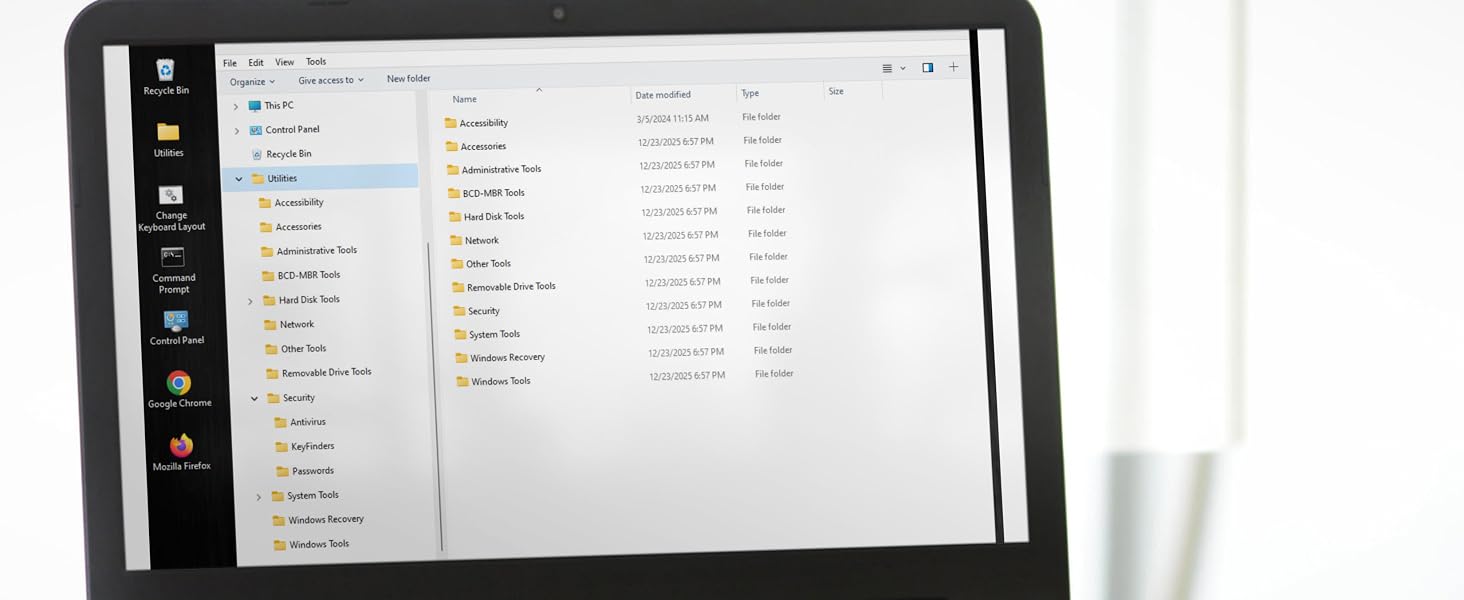Click the Security folder icon in file list
Image resolution: width=1464 pixels, height=600 pixels.
(x=459, y=311)
